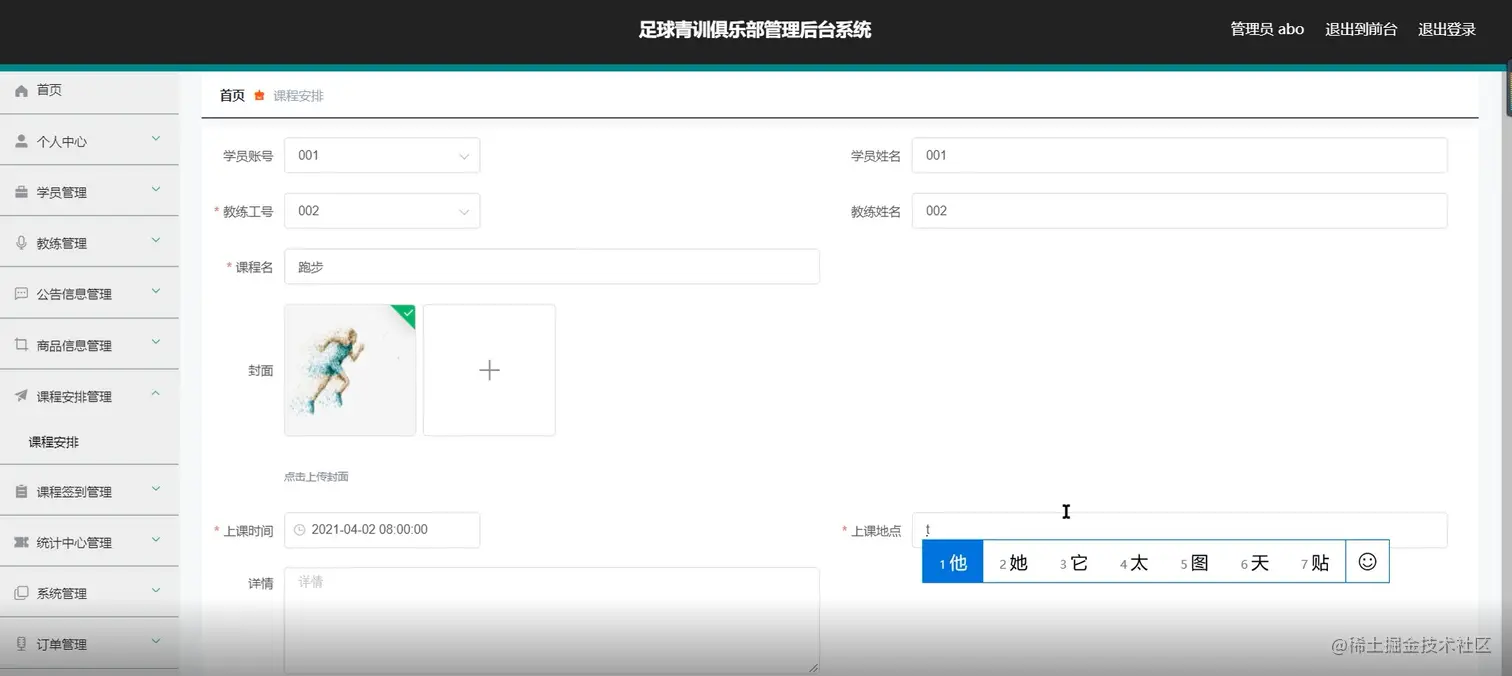Open the 统计中心管理 menu label
The height and width of the screenshot is (676, 1512).
(74, 542)
